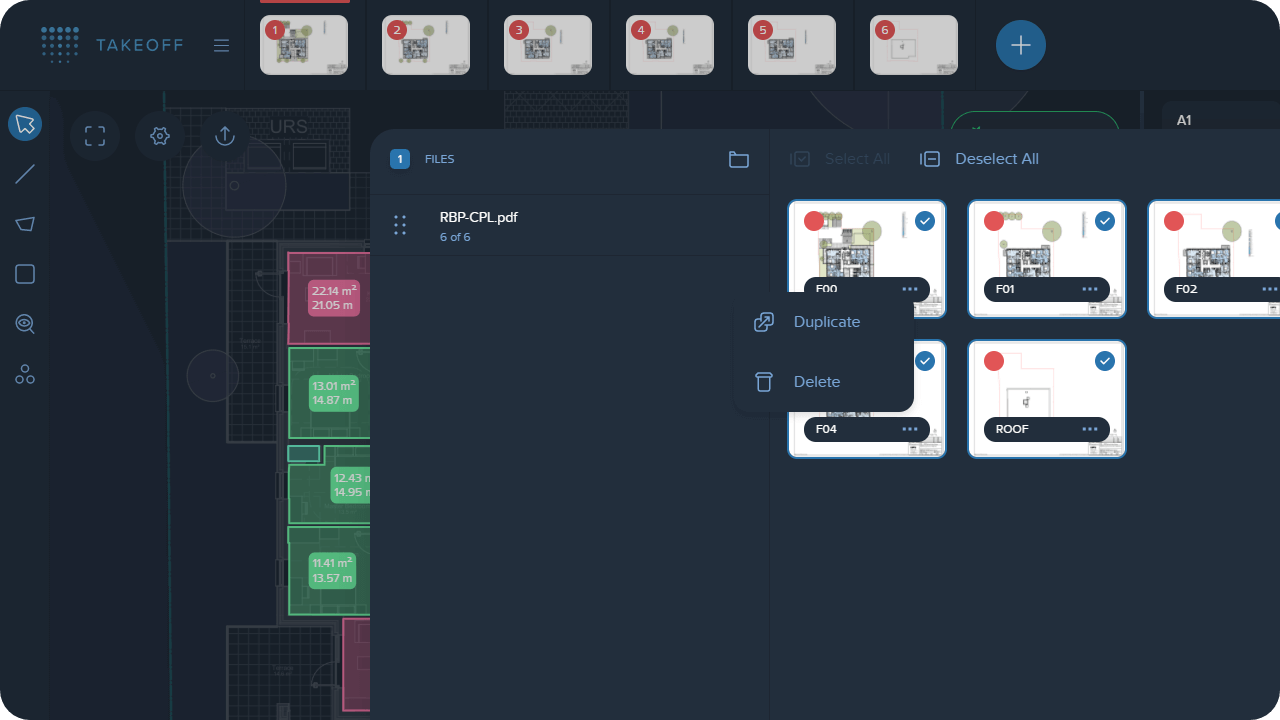Open the three-dot menu on F01 thumbnail

pyautogui.click(x=1089, y=289)
